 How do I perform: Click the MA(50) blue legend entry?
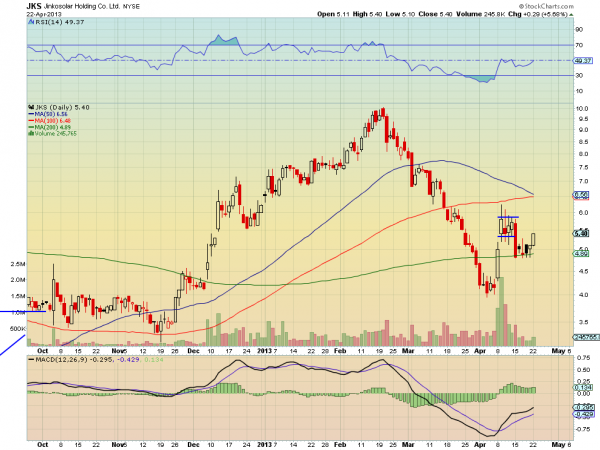[49, 114]
